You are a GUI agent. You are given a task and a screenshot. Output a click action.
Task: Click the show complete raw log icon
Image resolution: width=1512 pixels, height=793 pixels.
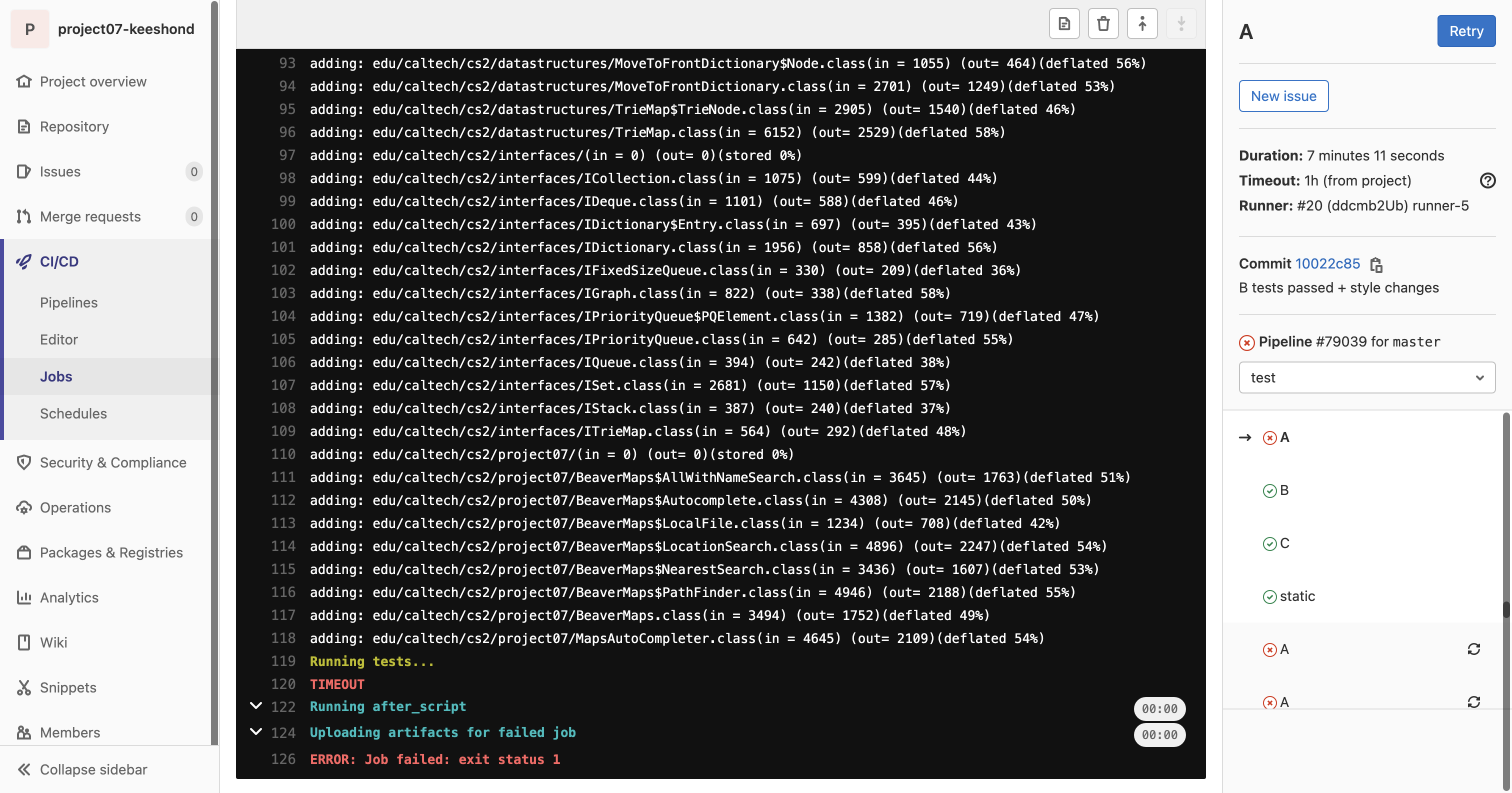(x=1063, y=24)
